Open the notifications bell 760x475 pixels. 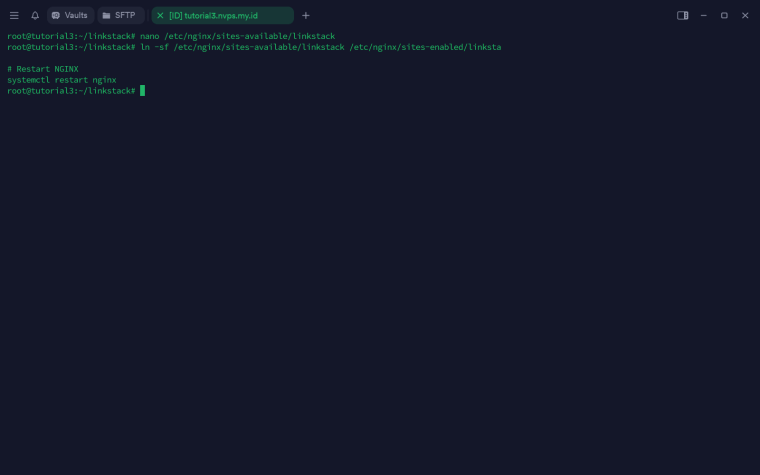(x=35, y=16)
